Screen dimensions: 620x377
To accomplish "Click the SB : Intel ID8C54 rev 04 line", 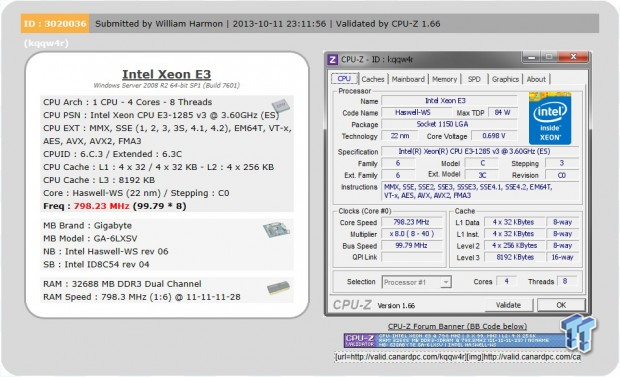I will click(96, 265).
